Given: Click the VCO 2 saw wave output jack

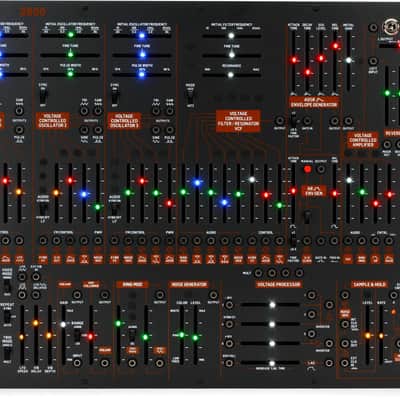Looking at the screenshot, I should (x=98, y=111).
